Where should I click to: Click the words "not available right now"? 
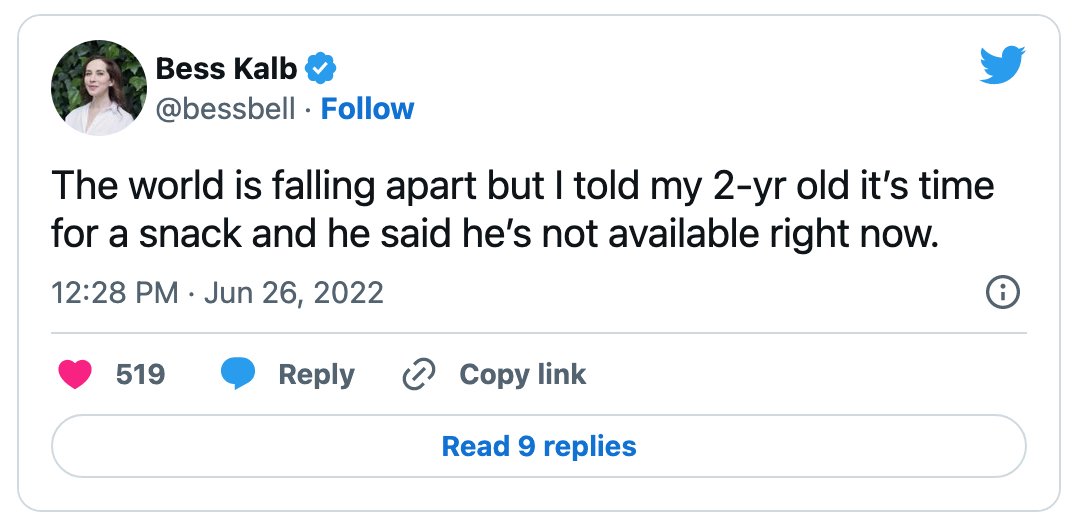click(740, 236)
